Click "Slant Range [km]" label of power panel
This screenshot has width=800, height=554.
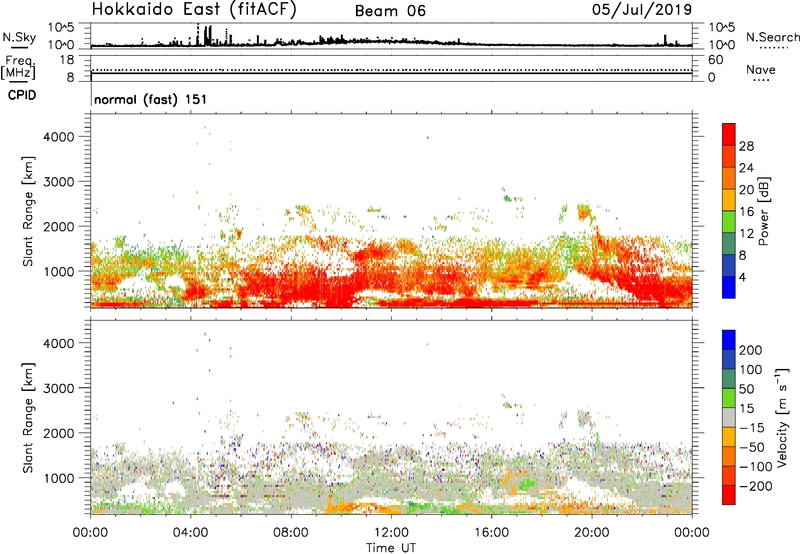pos(28,211)
